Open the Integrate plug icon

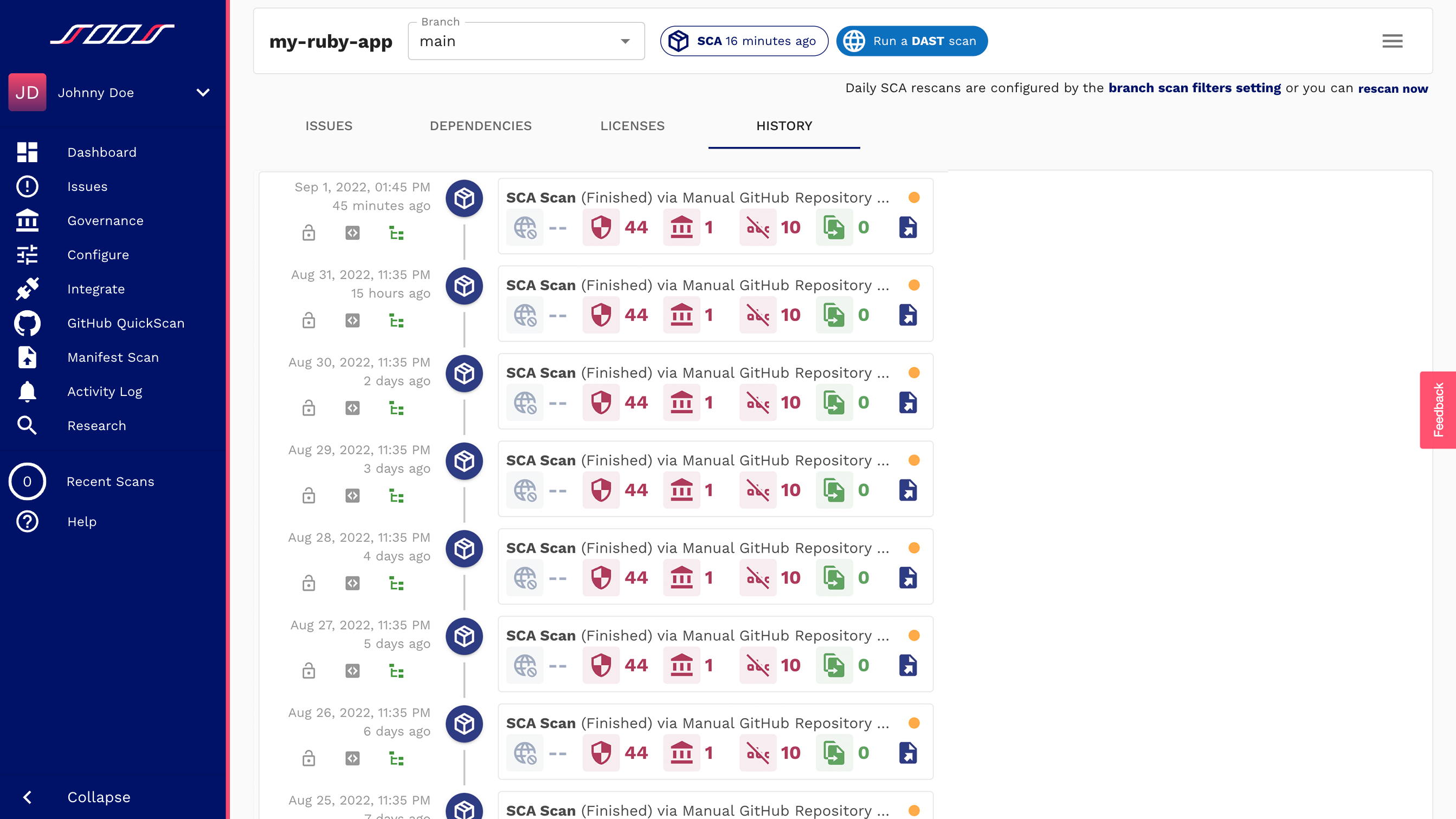pos(27,289)
